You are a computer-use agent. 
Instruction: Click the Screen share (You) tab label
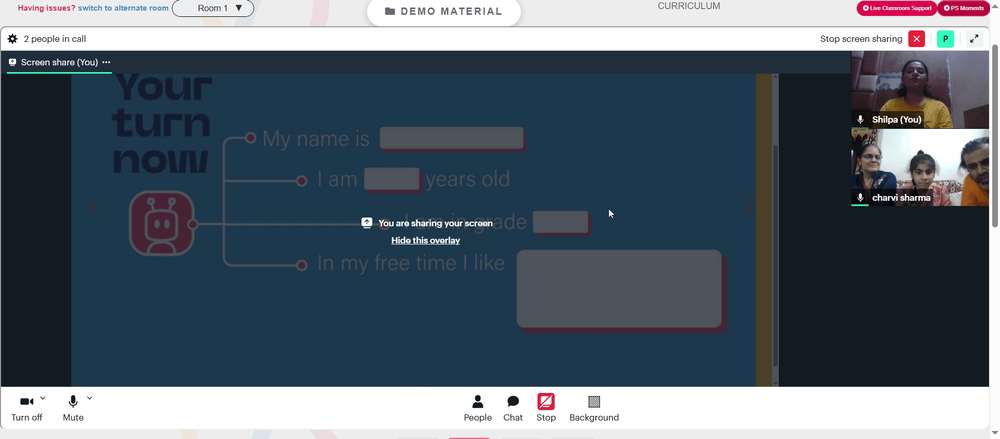[59, 62]
